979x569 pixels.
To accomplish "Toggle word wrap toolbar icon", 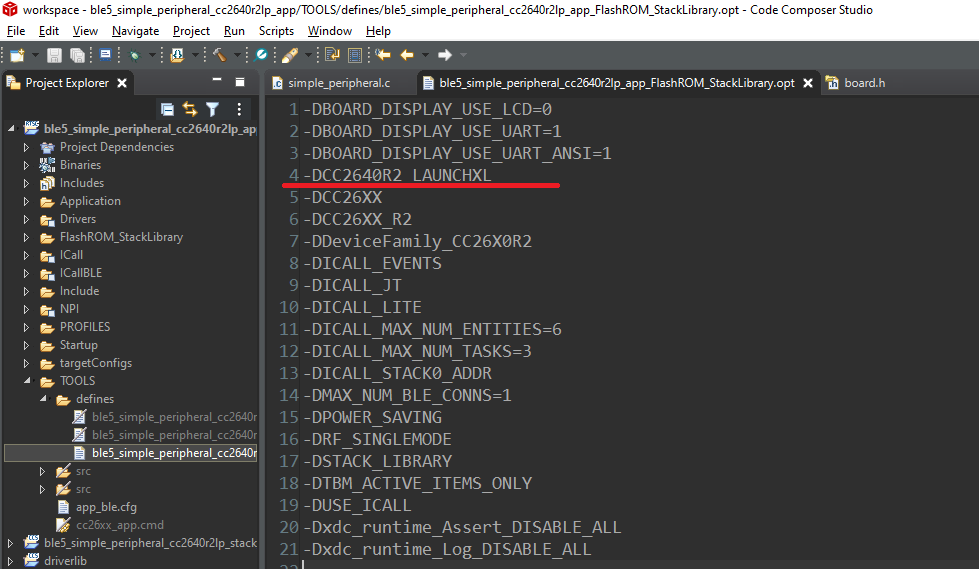I will coord(332,55).
